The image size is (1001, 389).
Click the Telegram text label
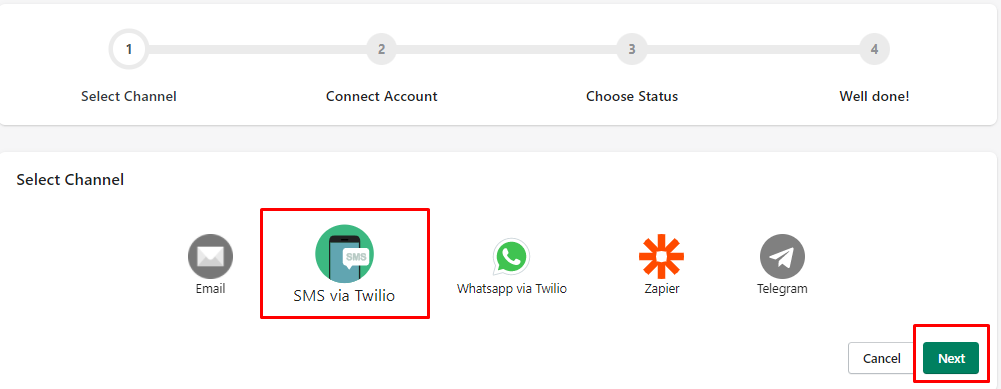coord(782,289)
